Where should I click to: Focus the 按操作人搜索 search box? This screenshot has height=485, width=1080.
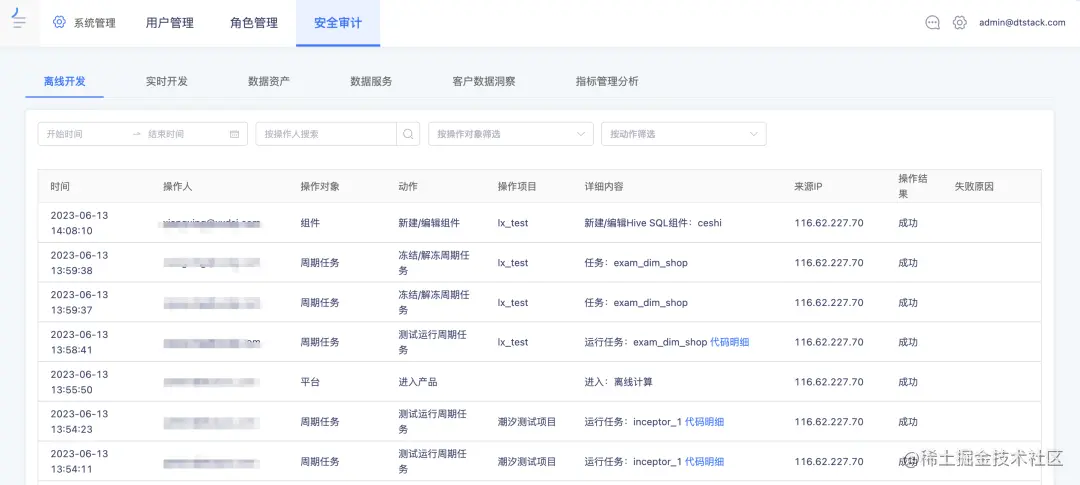(326, 134)
